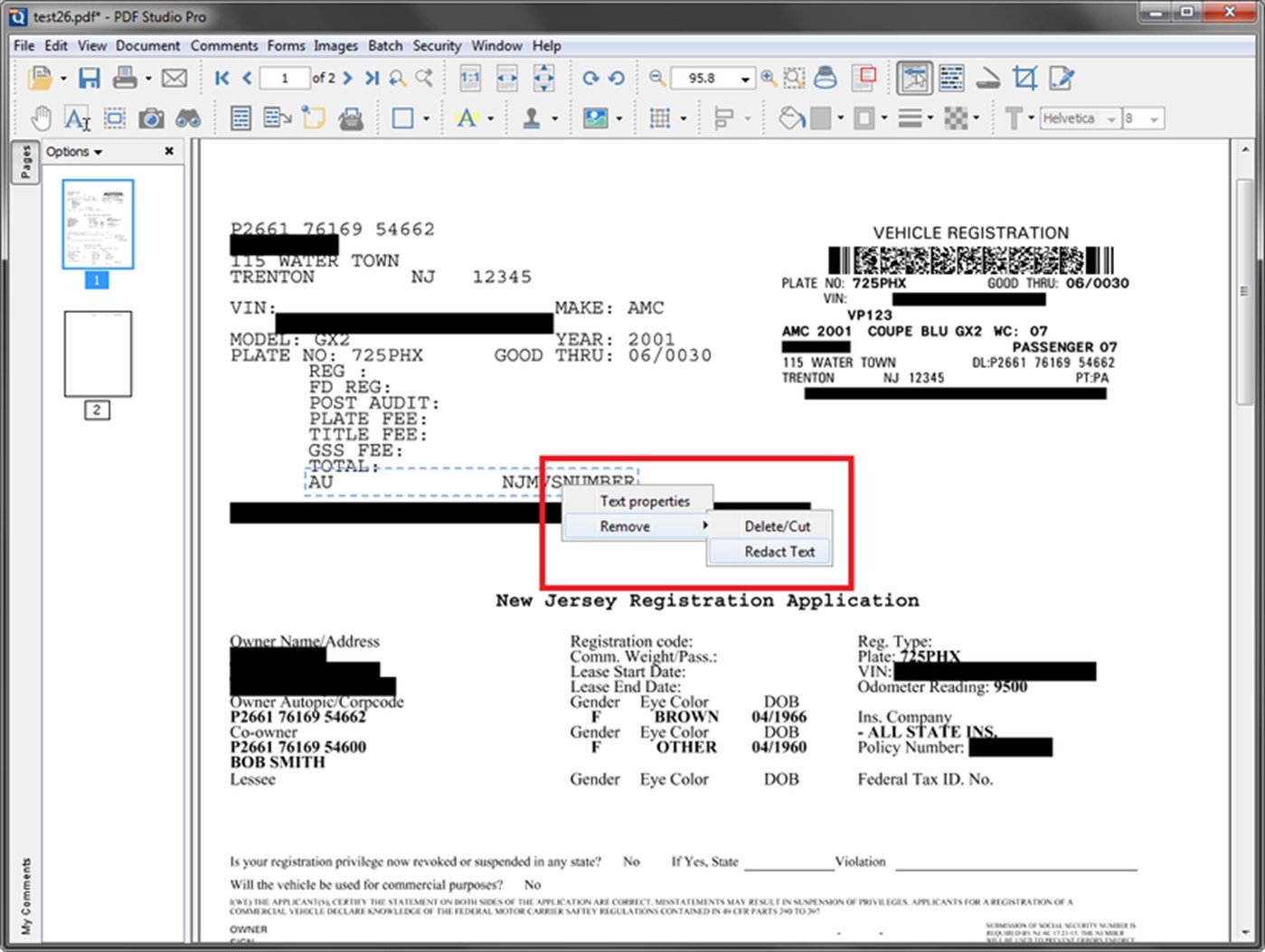Choose Delete/Cut from submenu
The image size is (1265, 952).
[769, 526]
